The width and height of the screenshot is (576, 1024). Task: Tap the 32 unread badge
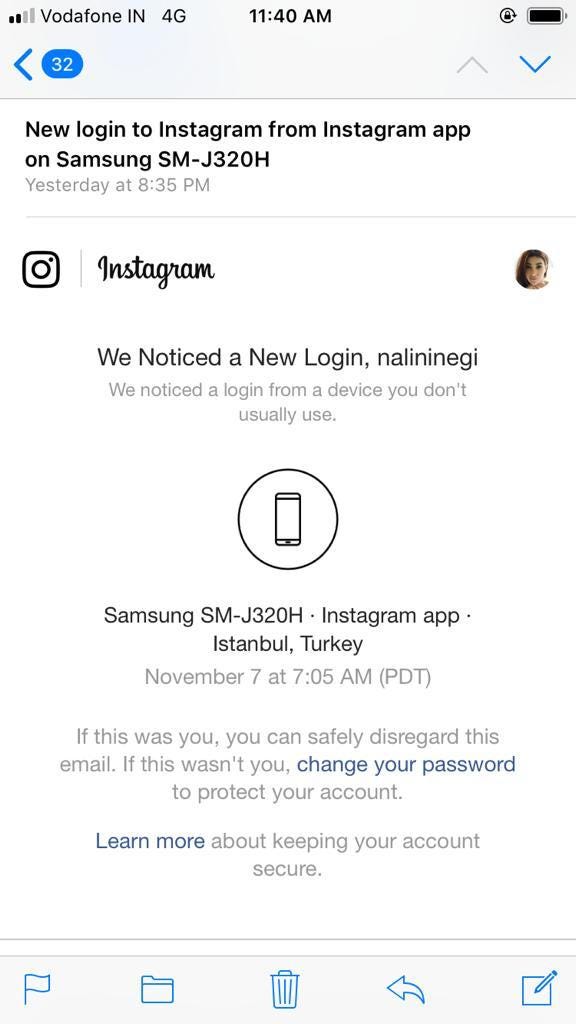click(x=62, y=64)
